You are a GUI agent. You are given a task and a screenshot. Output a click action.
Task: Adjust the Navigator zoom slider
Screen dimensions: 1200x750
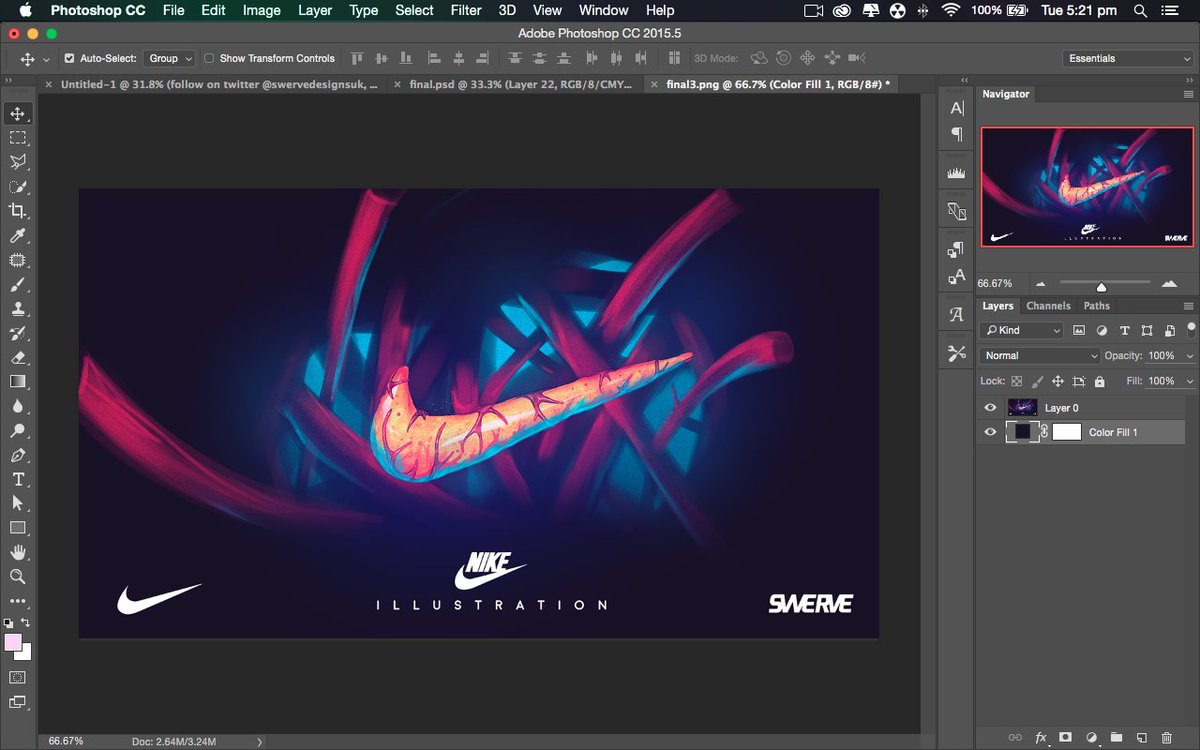tap(1101, 285)
